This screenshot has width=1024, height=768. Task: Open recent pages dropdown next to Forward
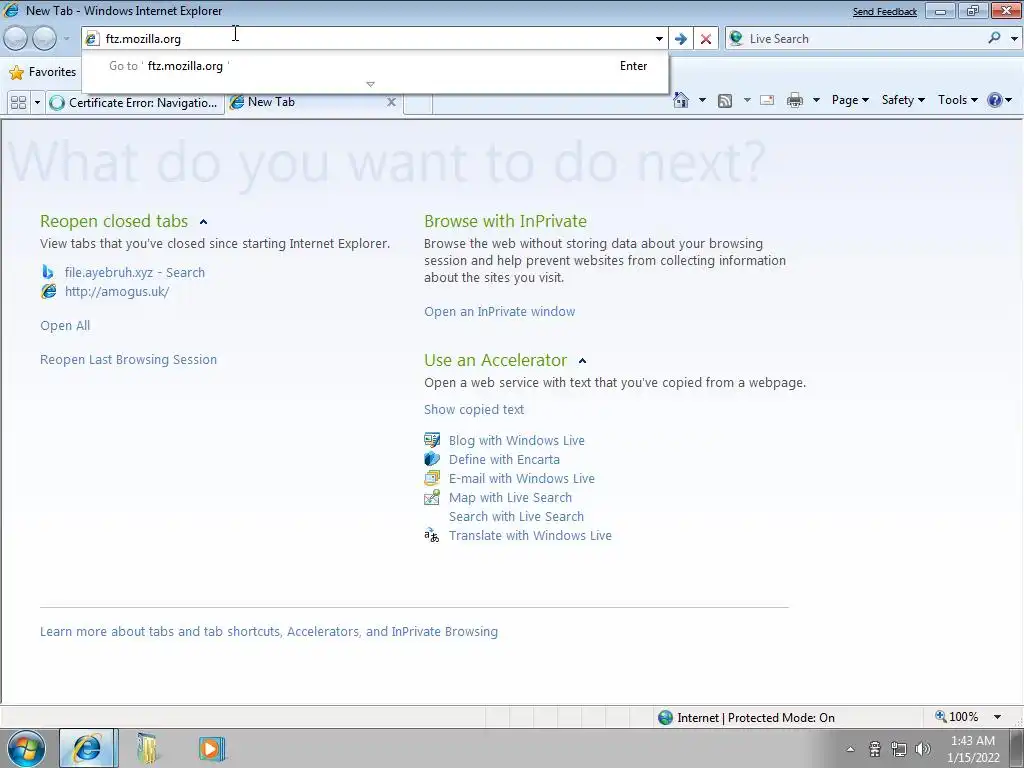(66, 39)
